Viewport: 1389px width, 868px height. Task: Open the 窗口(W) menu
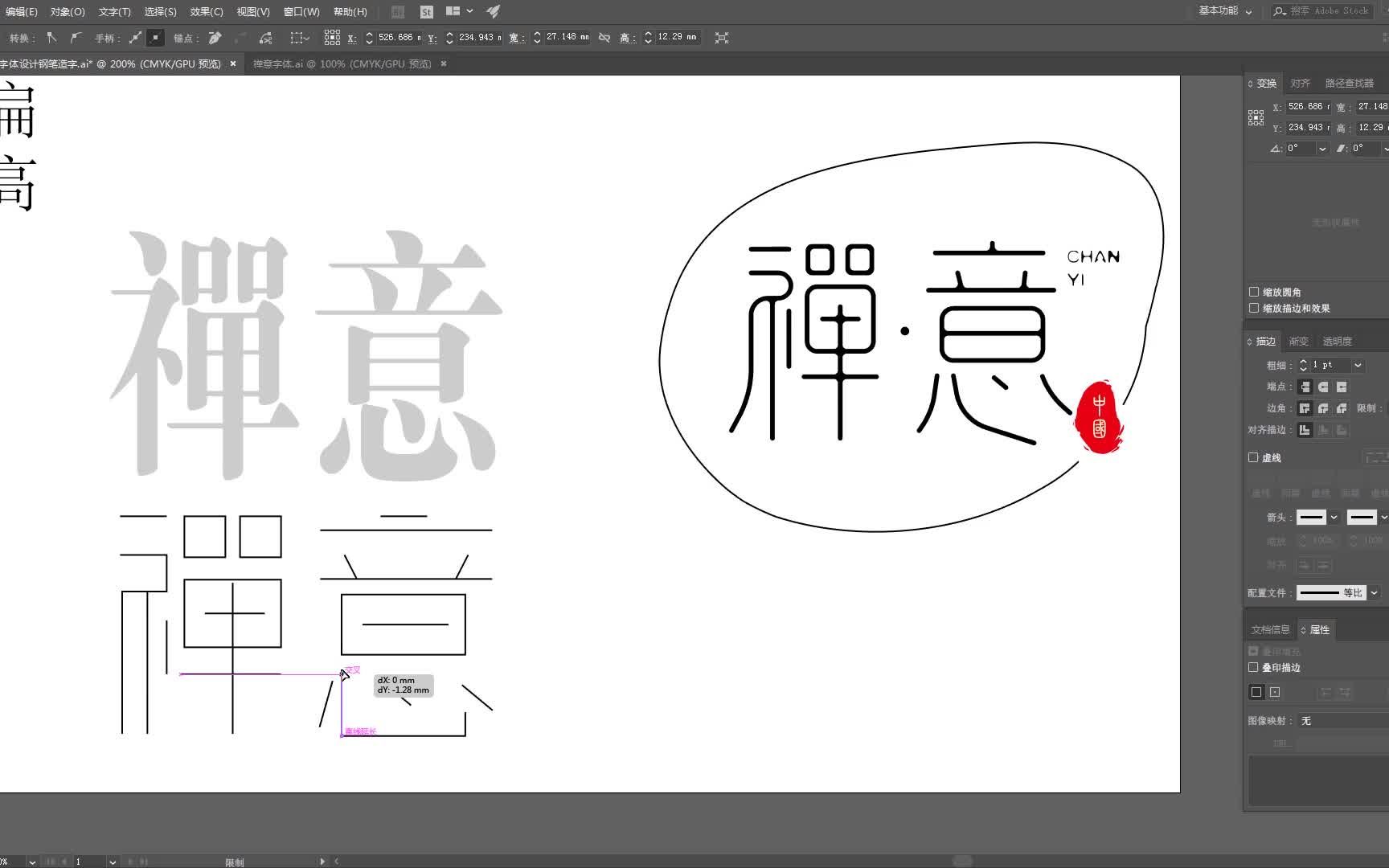(301, 12)
